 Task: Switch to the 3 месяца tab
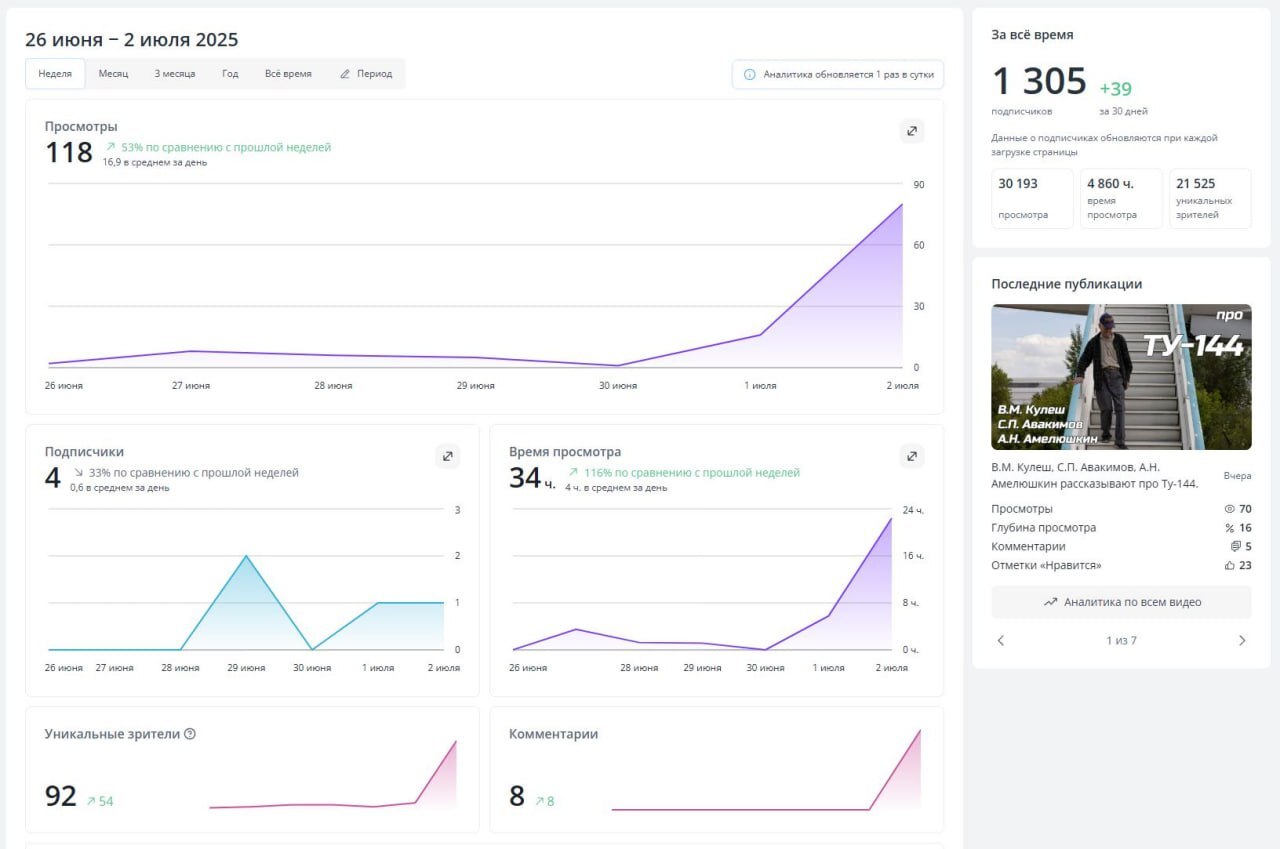[175, 74]
